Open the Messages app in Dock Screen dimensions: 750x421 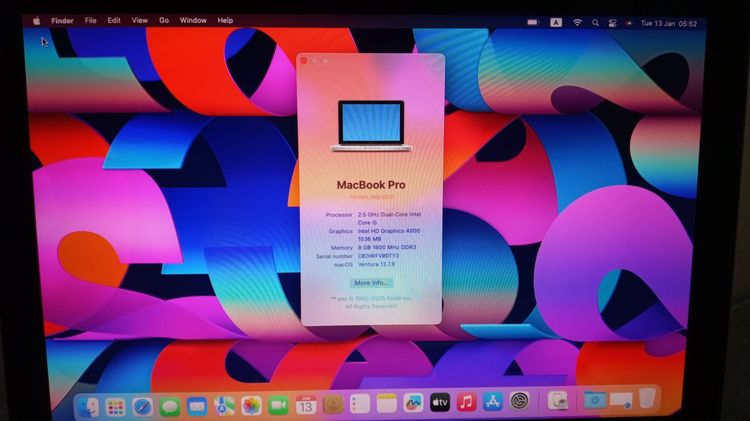169,407
